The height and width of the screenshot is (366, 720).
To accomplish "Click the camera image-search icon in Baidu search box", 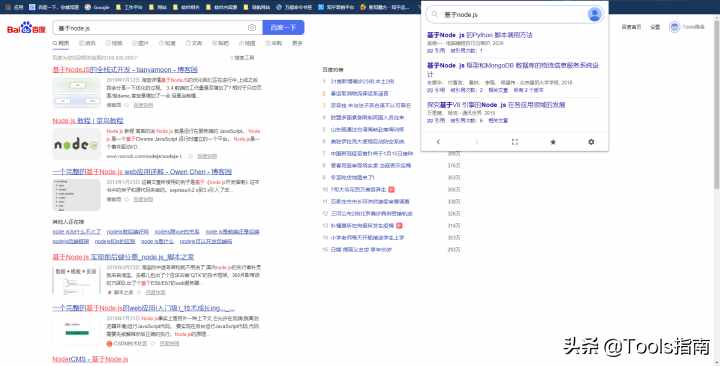I will point(252,28).
